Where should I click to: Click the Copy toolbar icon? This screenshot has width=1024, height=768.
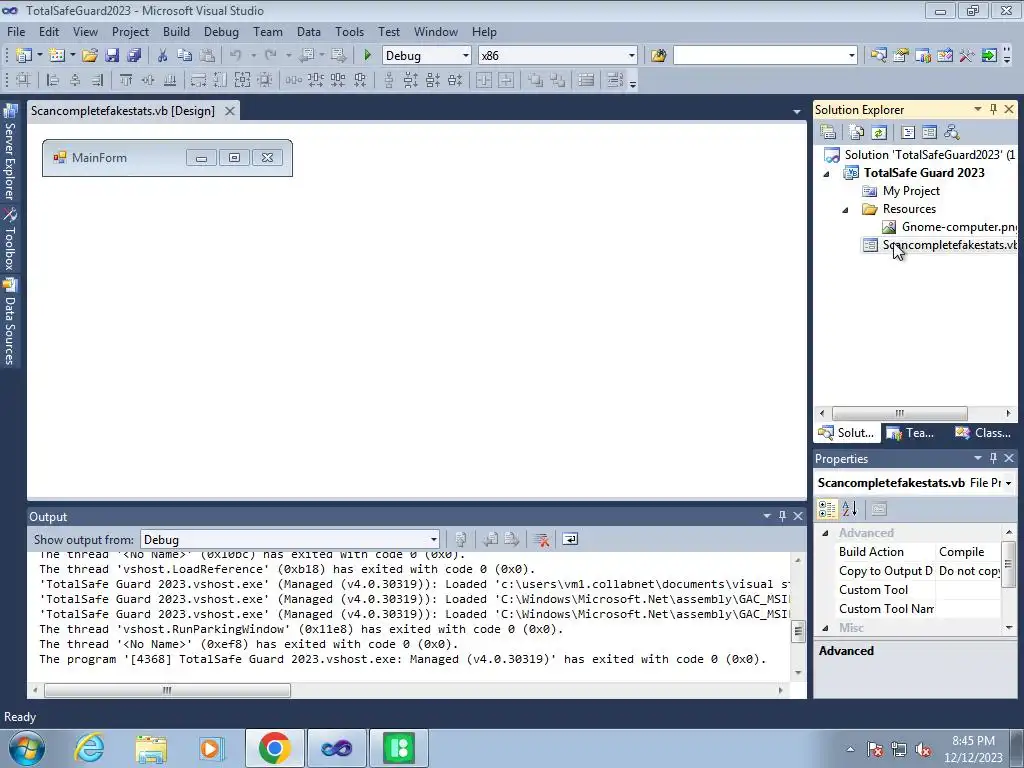tap(185, 56)
